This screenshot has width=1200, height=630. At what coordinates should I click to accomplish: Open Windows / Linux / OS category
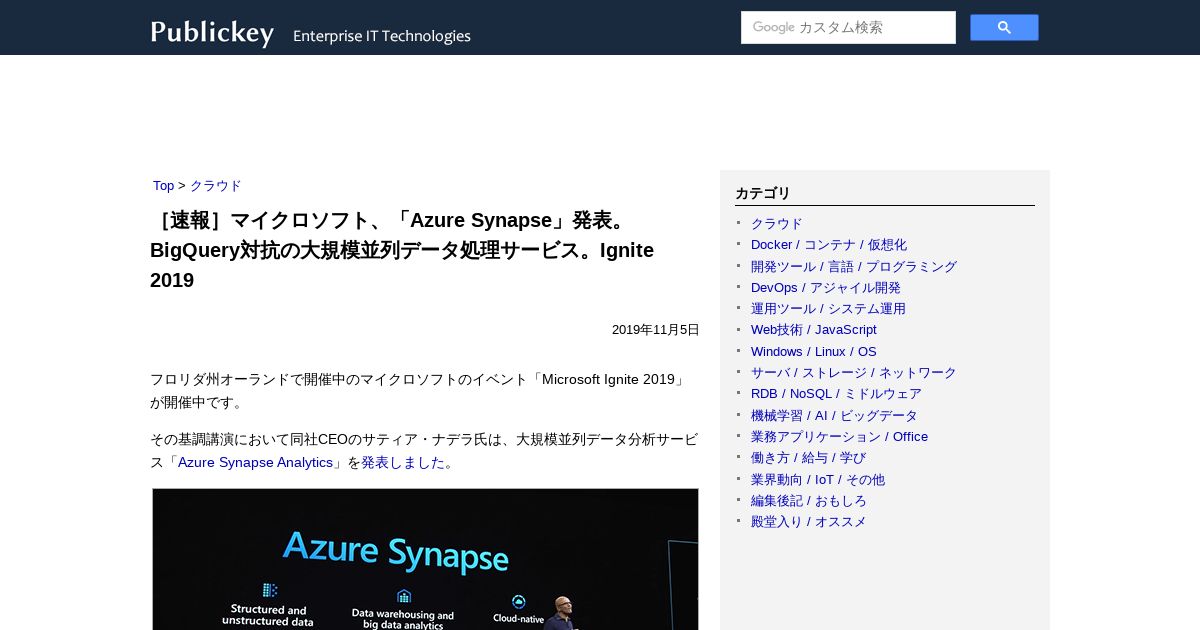[814, 352]
